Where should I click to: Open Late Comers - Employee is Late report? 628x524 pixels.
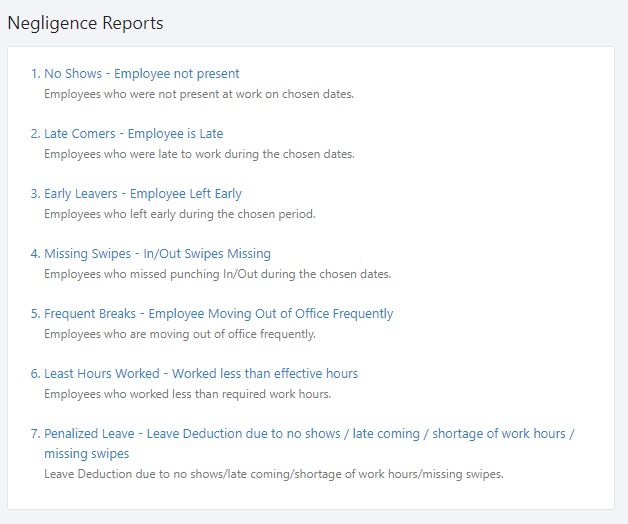pos(127,134)
